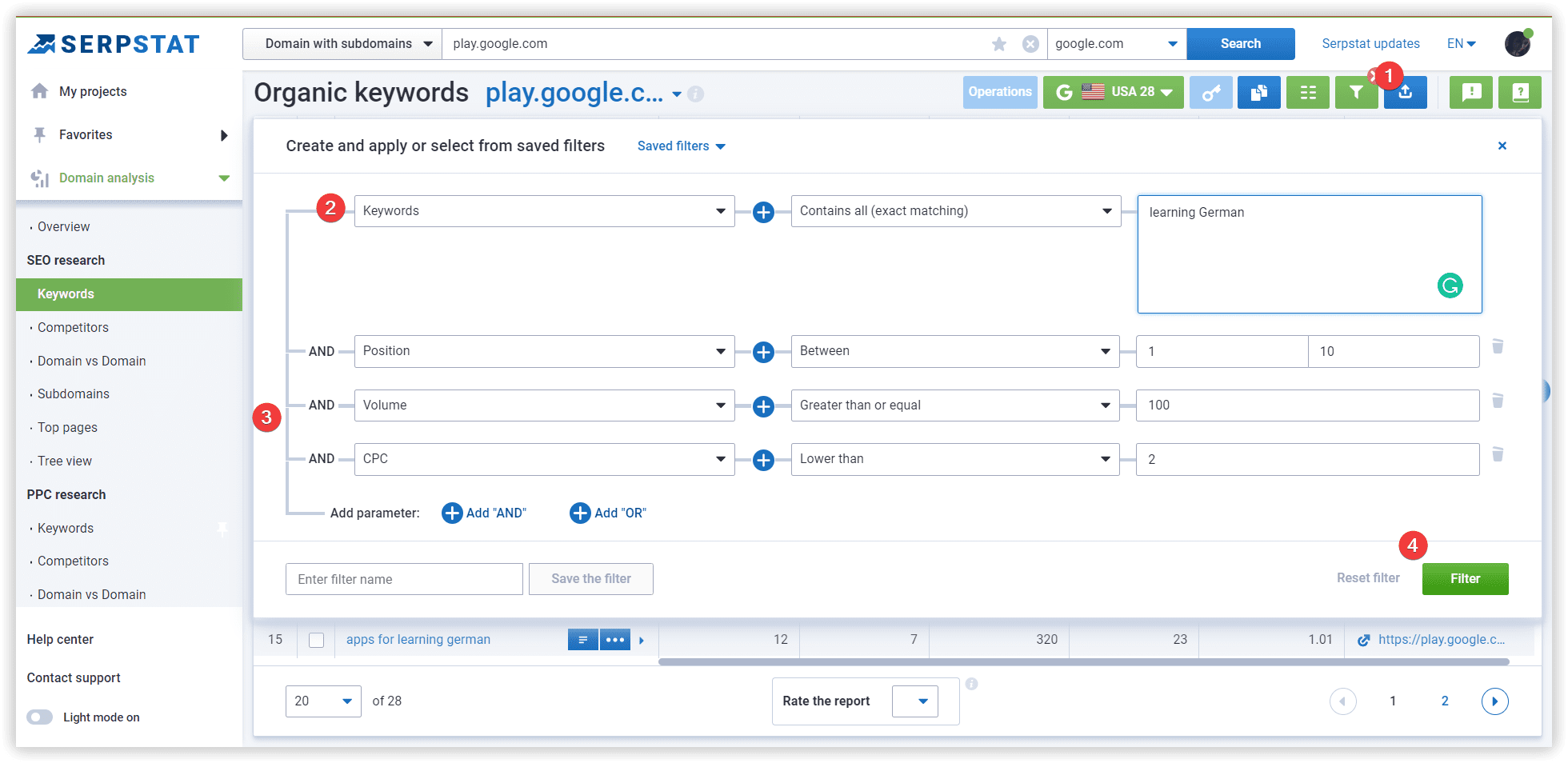Click the copy documents toolbar button

(1259, 92)
